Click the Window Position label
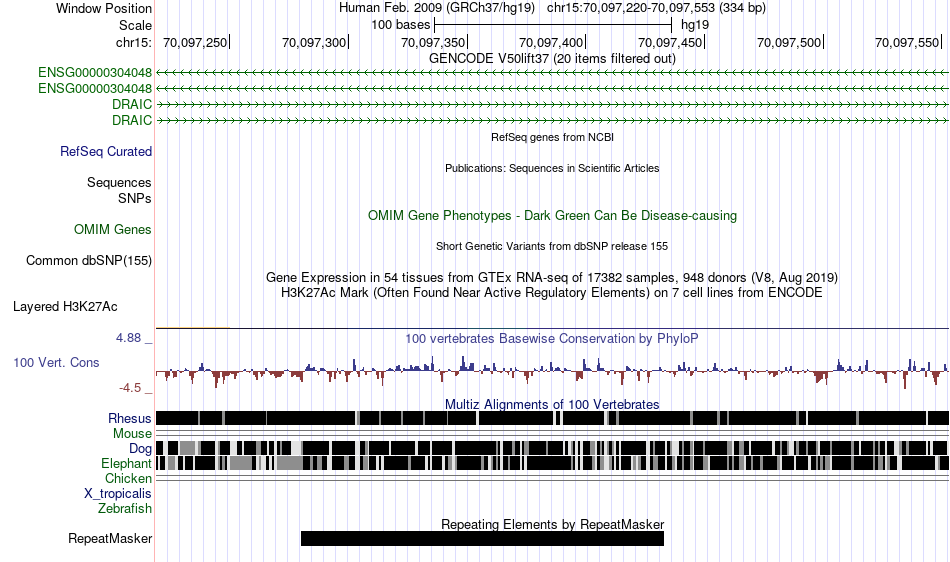 104,8
